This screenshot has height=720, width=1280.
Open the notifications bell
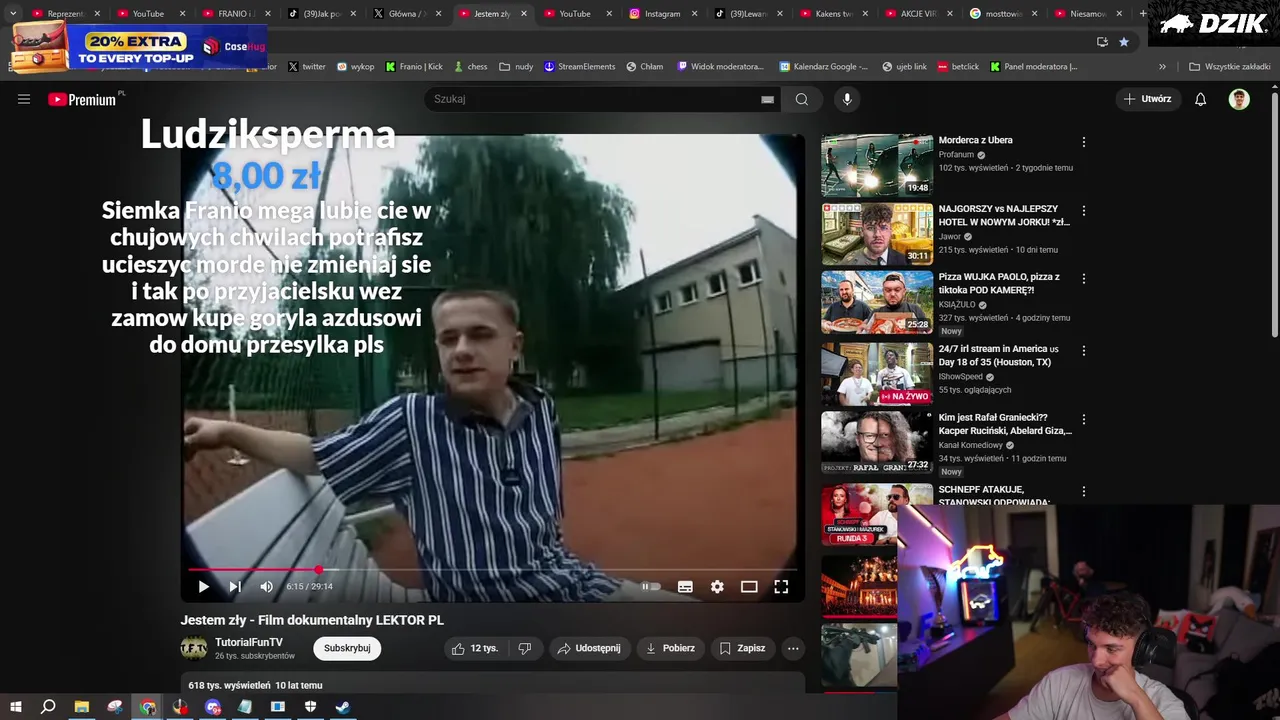click(1201, 99)
